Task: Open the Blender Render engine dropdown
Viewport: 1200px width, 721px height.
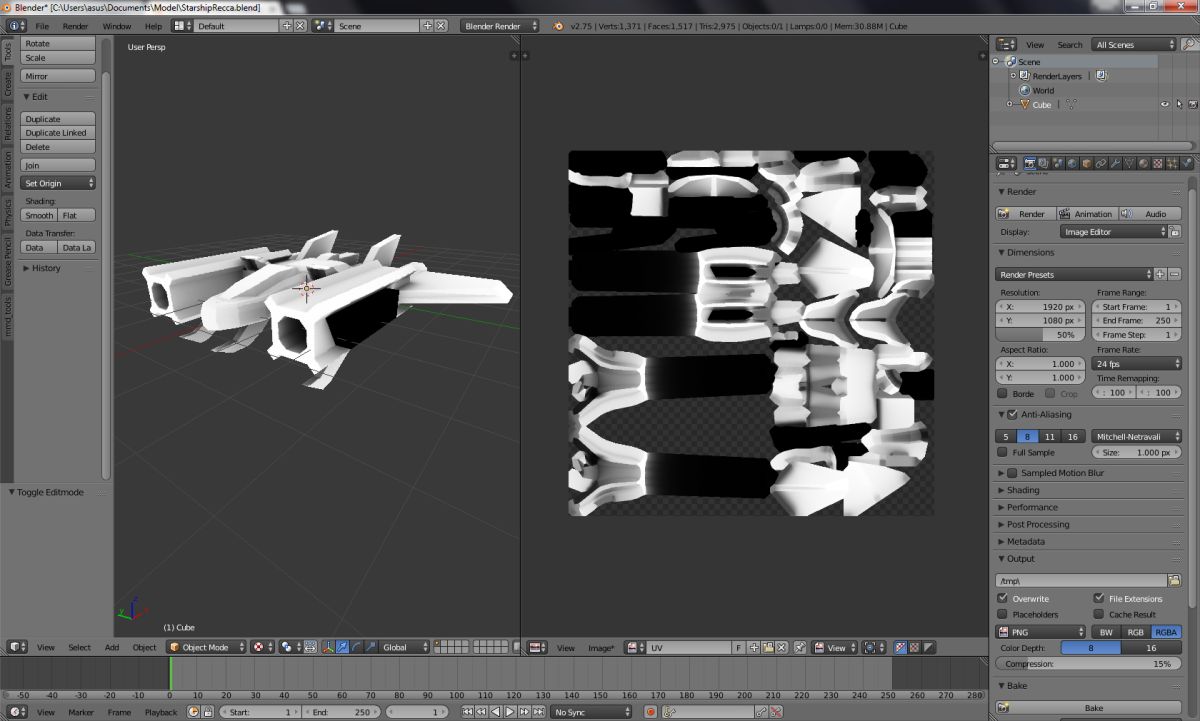Action: point(500,26)
